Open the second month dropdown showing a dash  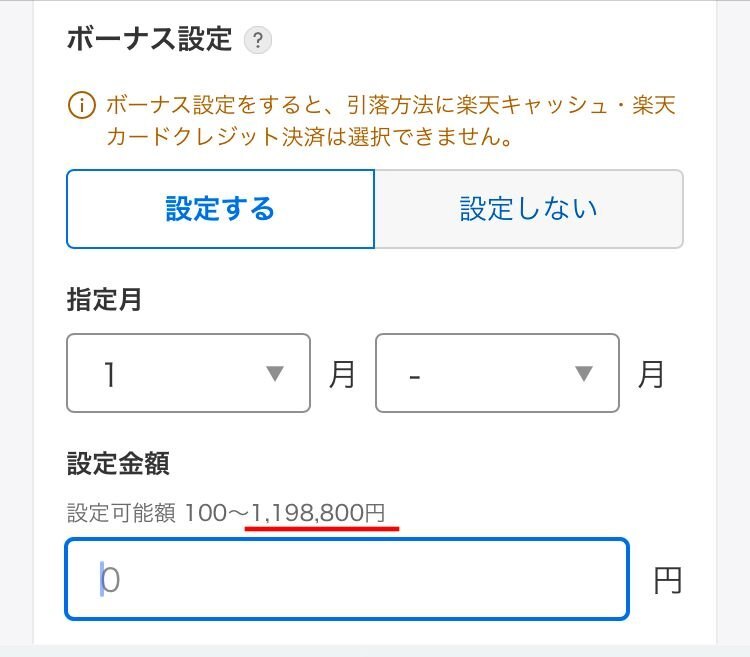497,373
